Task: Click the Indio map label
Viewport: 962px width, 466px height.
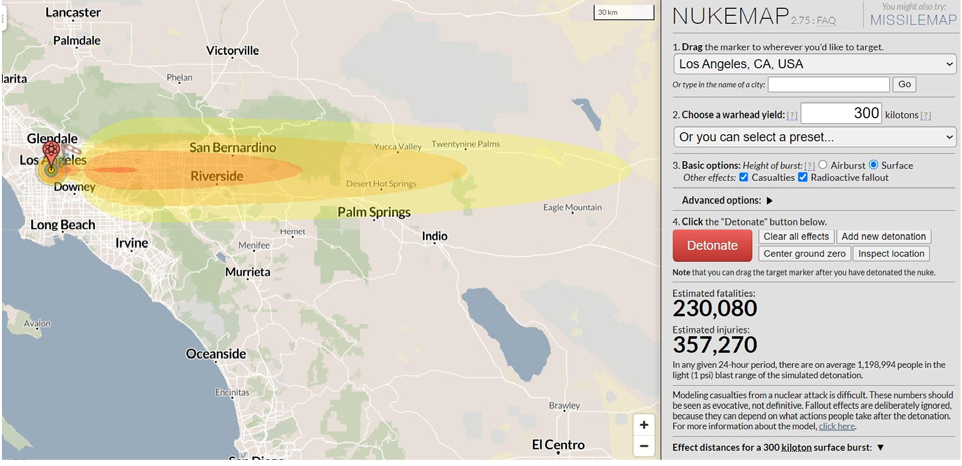Action: (435, 236)
